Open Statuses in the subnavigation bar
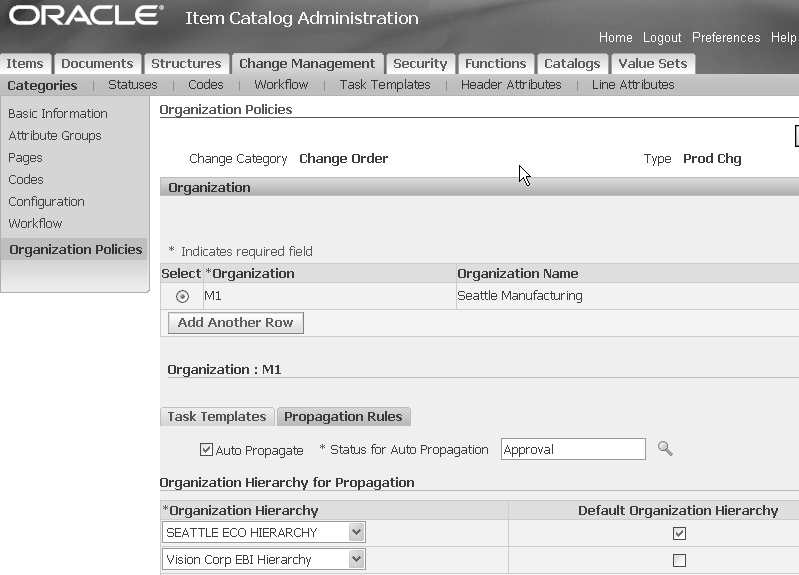Screen dimensions: 799x575 (x=132, y=85)
